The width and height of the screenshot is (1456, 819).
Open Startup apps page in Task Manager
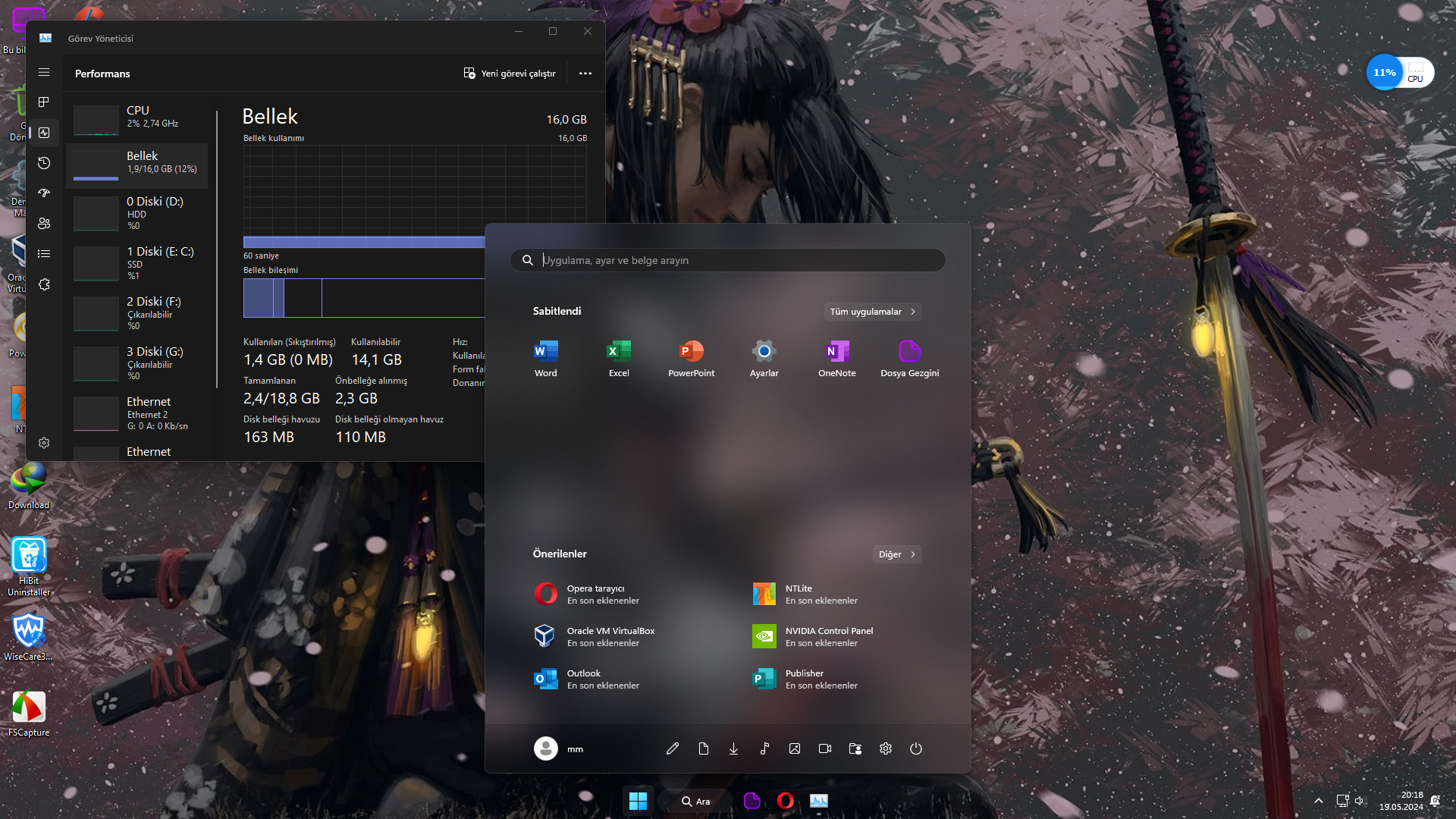point(44,193)
